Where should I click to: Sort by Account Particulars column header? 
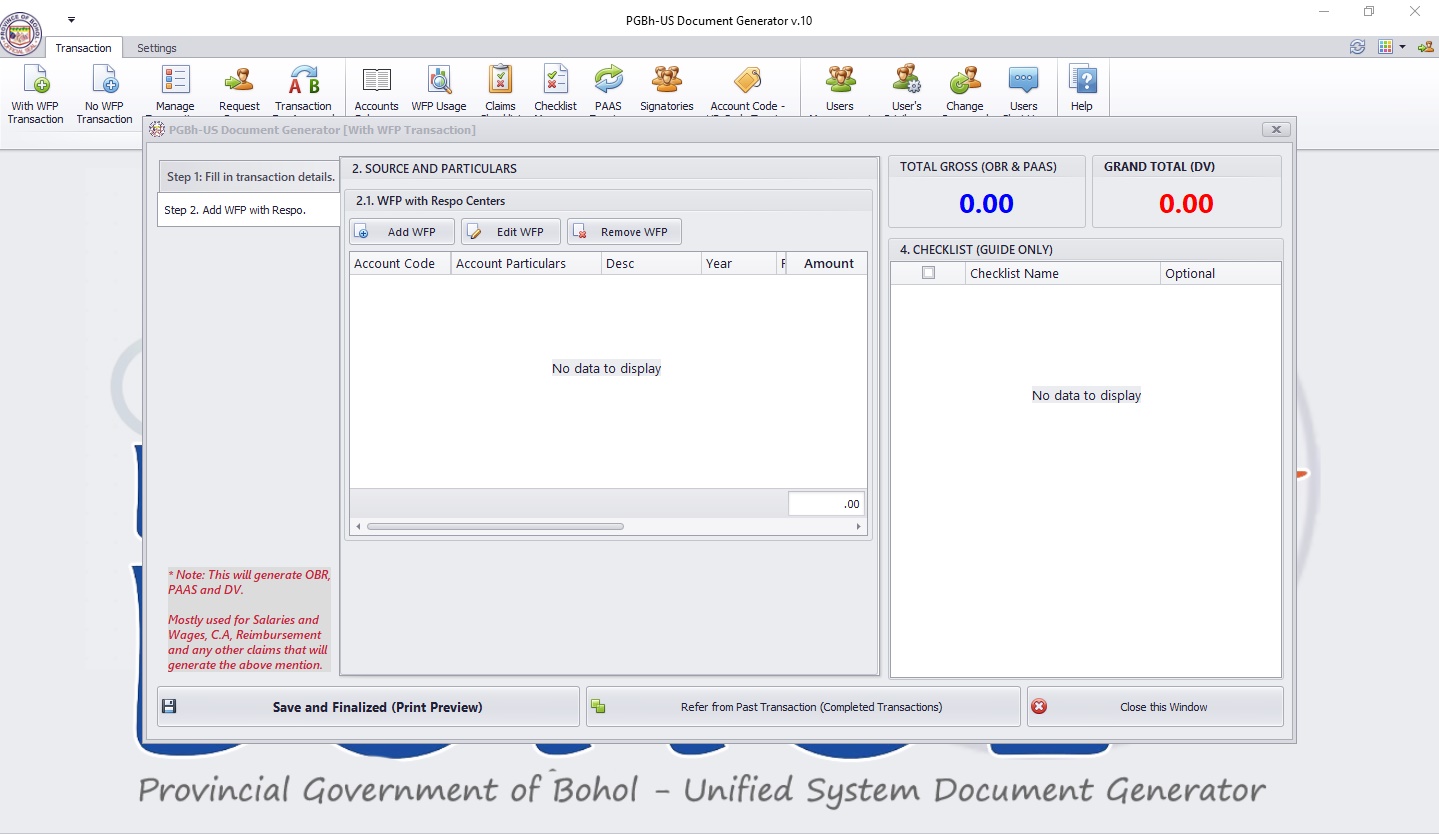pyautogui.click(x=526, y=263)
